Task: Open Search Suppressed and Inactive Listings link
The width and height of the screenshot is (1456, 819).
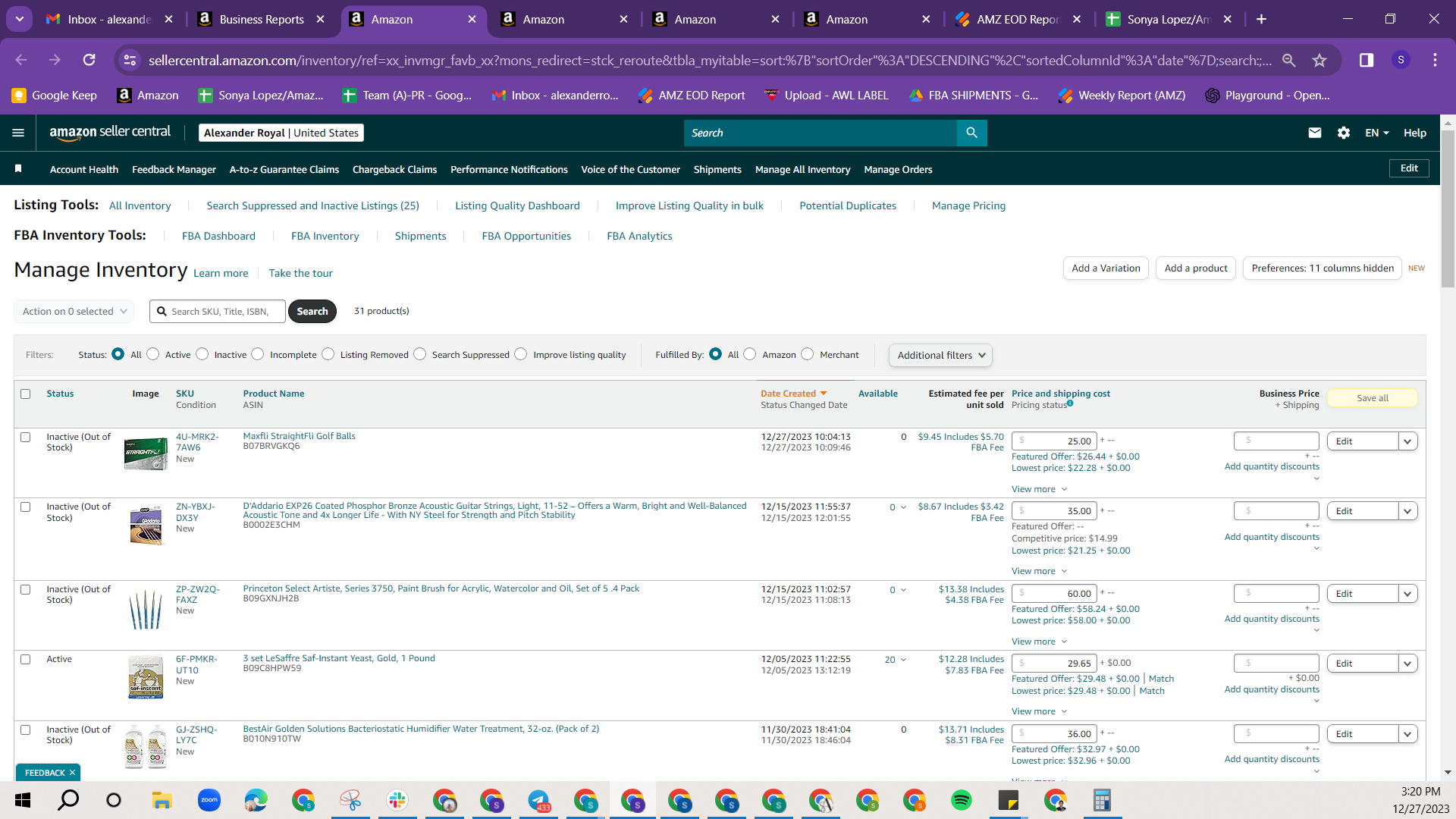Action: 312,206
